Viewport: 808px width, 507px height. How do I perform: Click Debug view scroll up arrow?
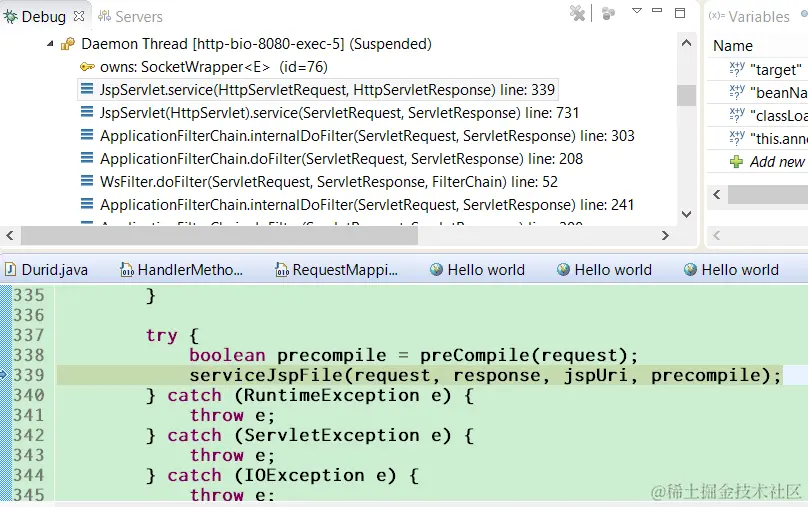click(686, 43)
